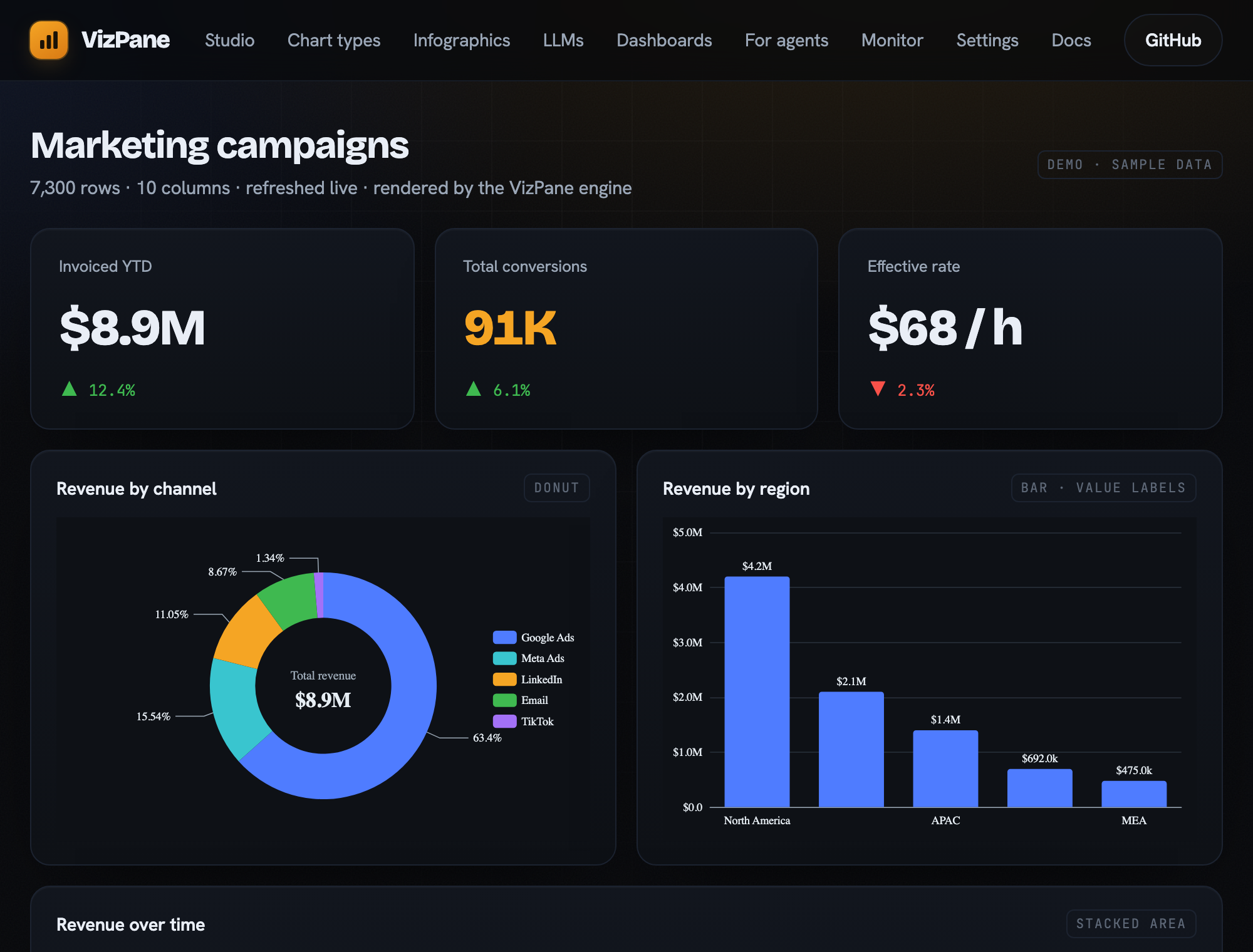Click the 12.4% change value
The image size is (1253, 952).
point(112,390)
